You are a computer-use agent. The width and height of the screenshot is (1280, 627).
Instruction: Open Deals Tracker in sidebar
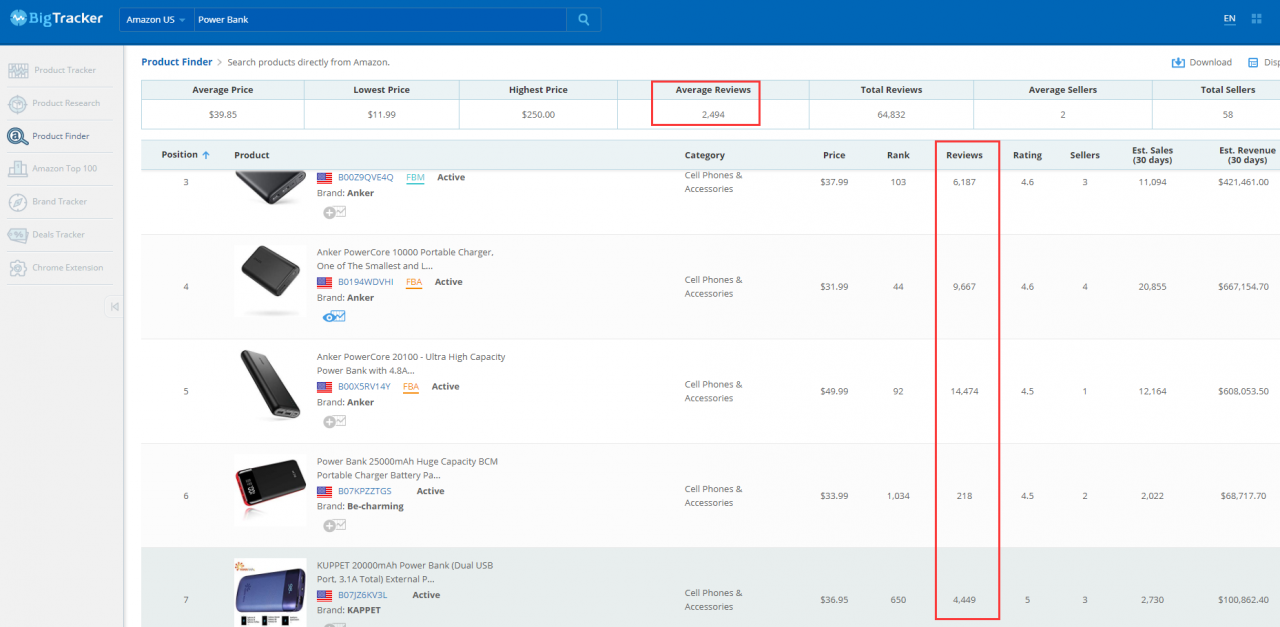point(60,235)
